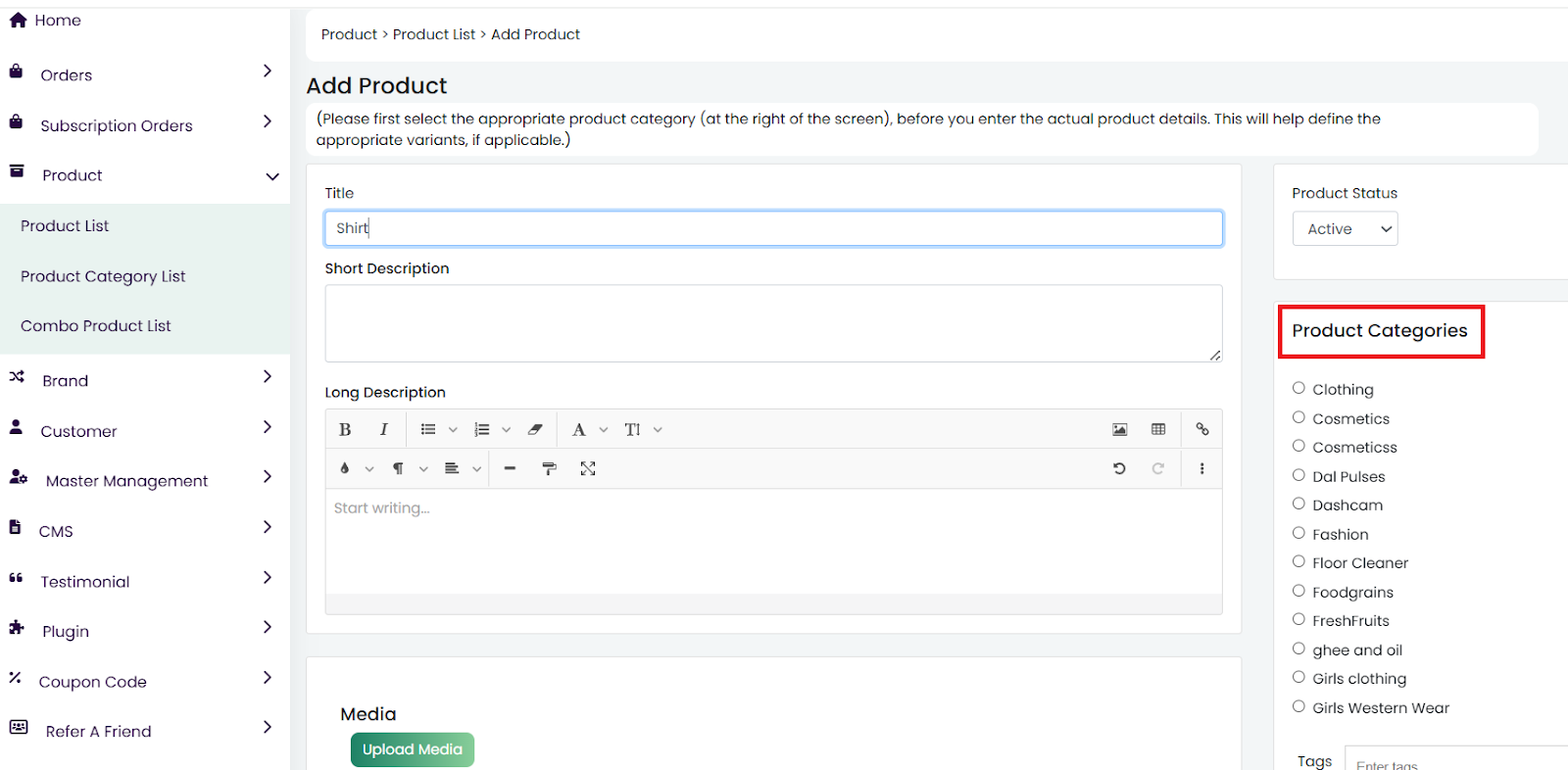Insert a table in the editor
The height and width of the screenshot is (770, 1568).
[x=1158, y=429]
